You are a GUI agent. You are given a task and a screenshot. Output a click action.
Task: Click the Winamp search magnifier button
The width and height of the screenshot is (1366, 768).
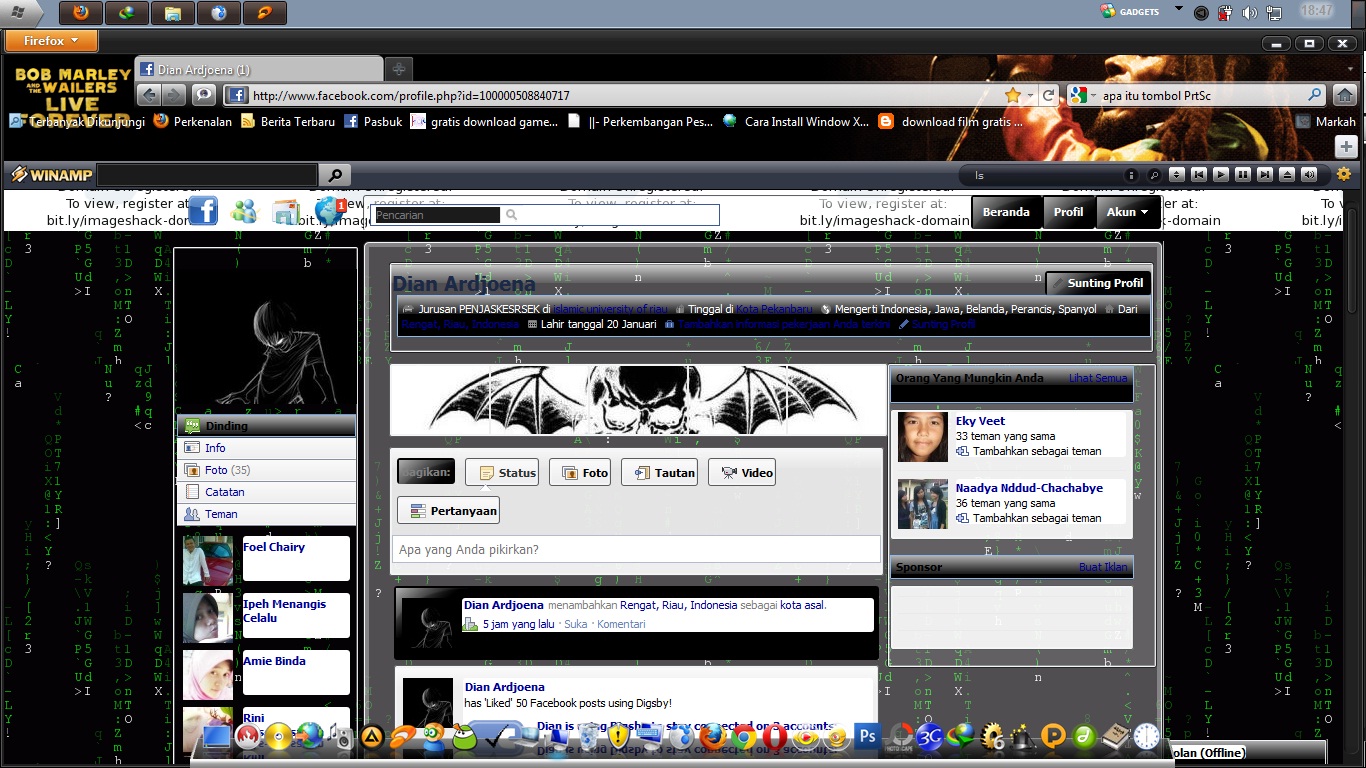click(x=335, y=175)
